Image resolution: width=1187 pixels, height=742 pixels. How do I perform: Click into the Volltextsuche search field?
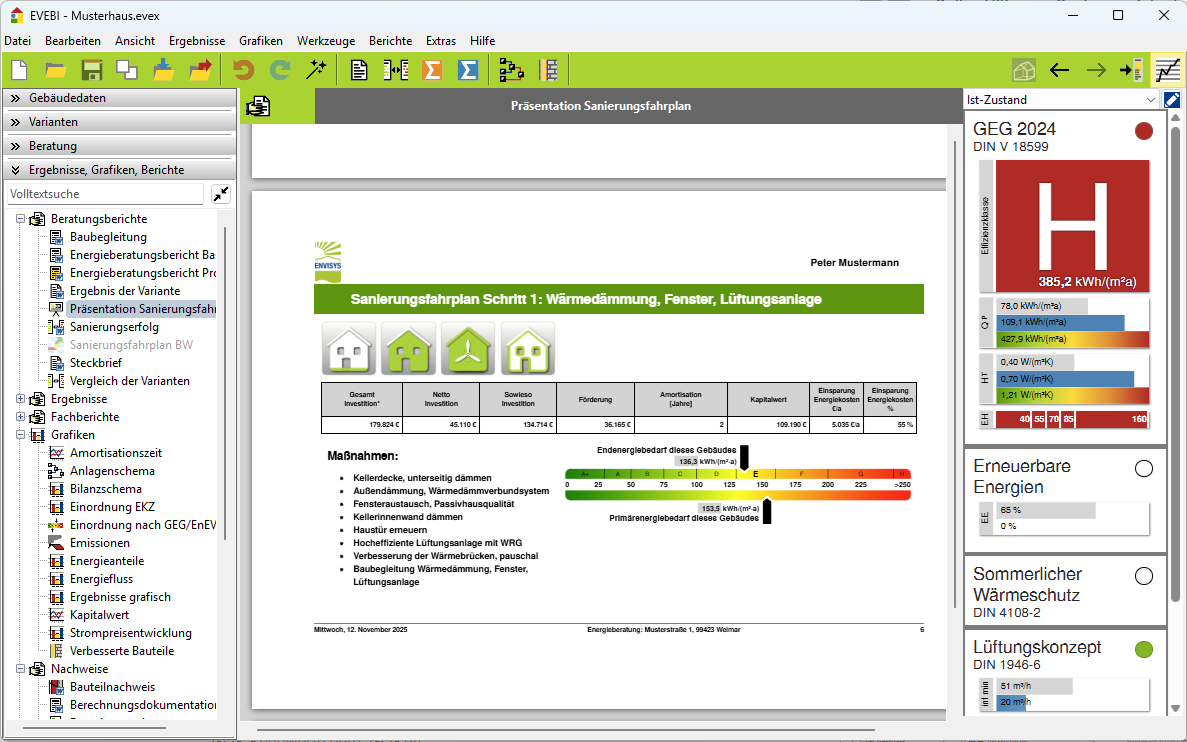click(x=105, y=193)
